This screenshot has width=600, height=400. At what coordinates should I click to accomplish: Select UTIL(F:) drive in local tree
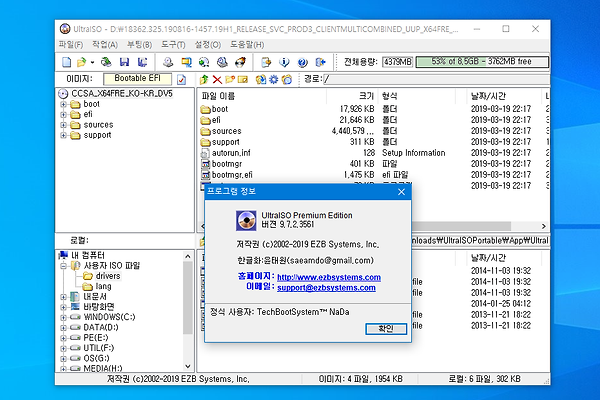tap(99, 348)
